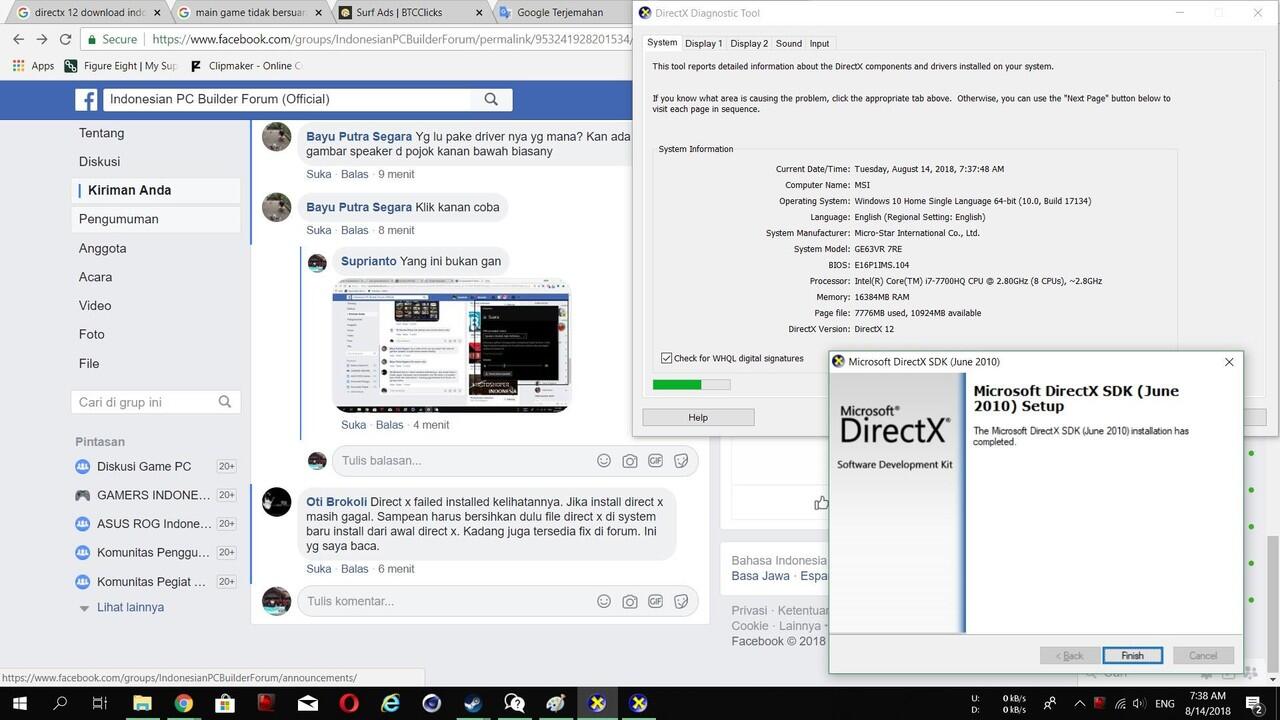The width and height of the screenshot is (1280, 720).
Task: Open Figure Eight bookmark
Action: 120,66
